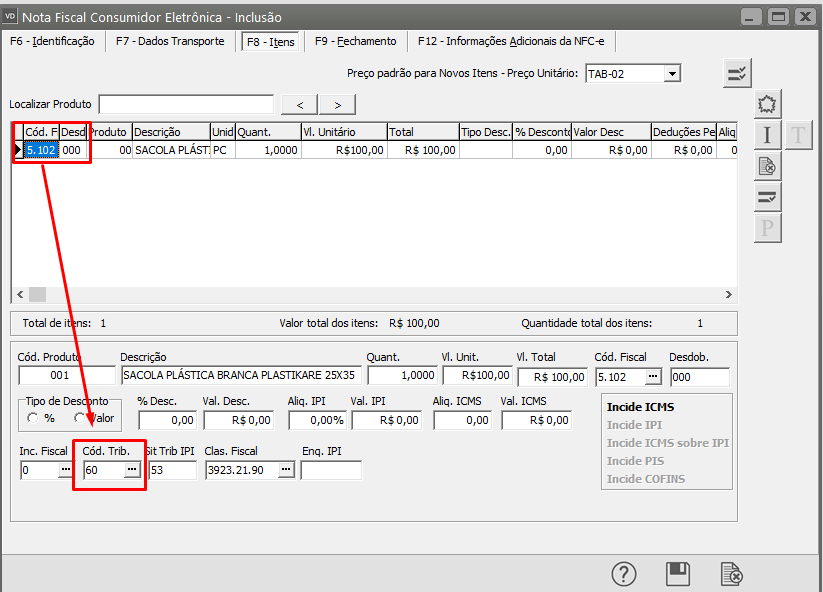Click the '<' previous product button
This screenshot has width=823, height=592.
tap(299, 105)
